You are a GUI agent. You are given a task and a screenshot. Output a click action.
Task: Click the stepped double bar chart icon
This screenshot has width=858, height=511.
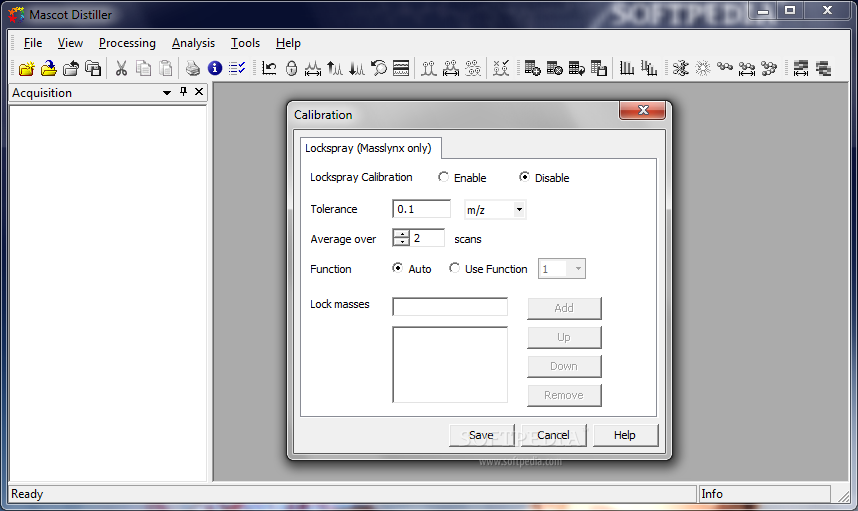coord(649,68)
